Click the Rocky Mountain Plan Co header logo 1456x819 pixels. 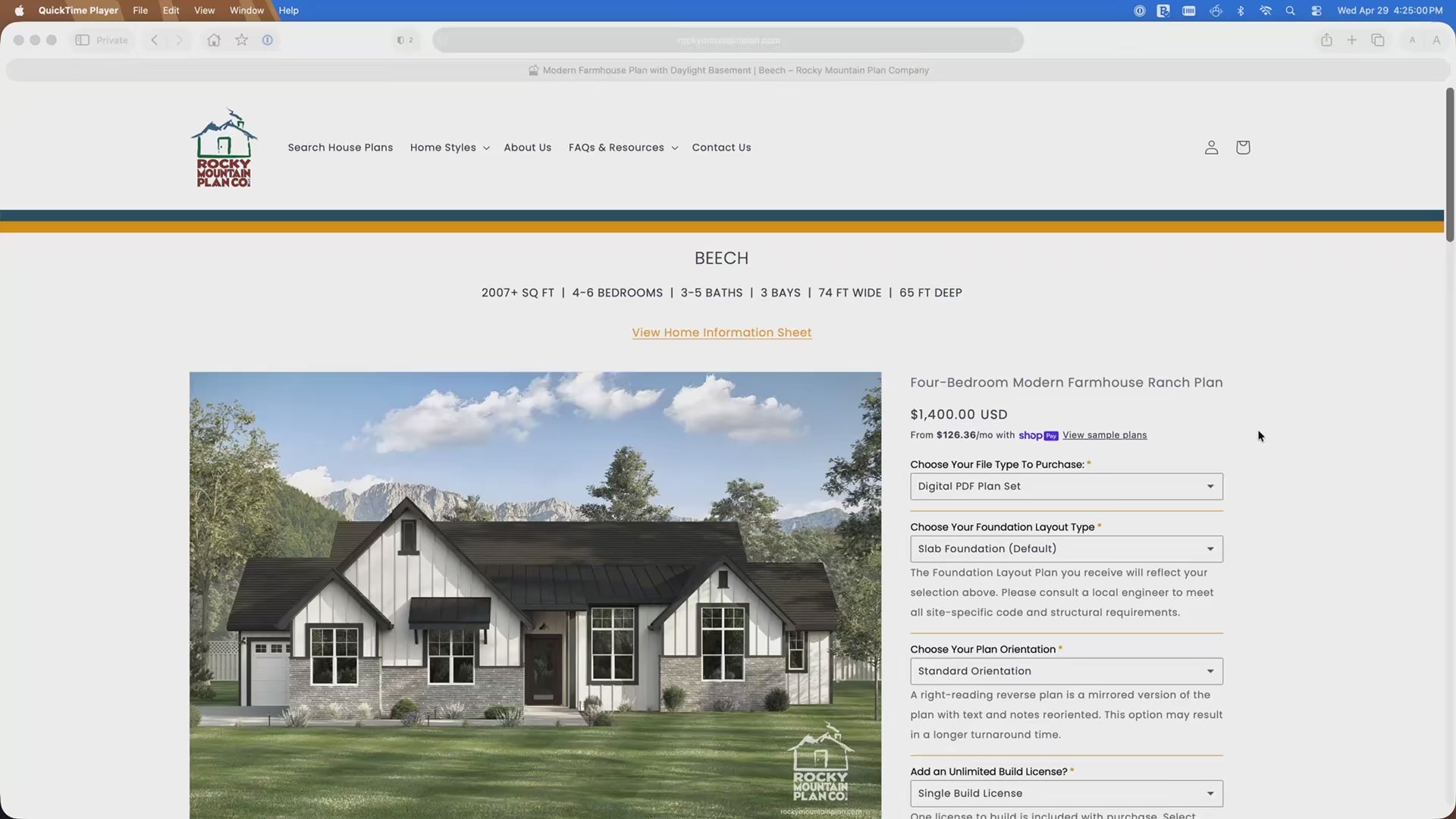[x=224, y=148]
